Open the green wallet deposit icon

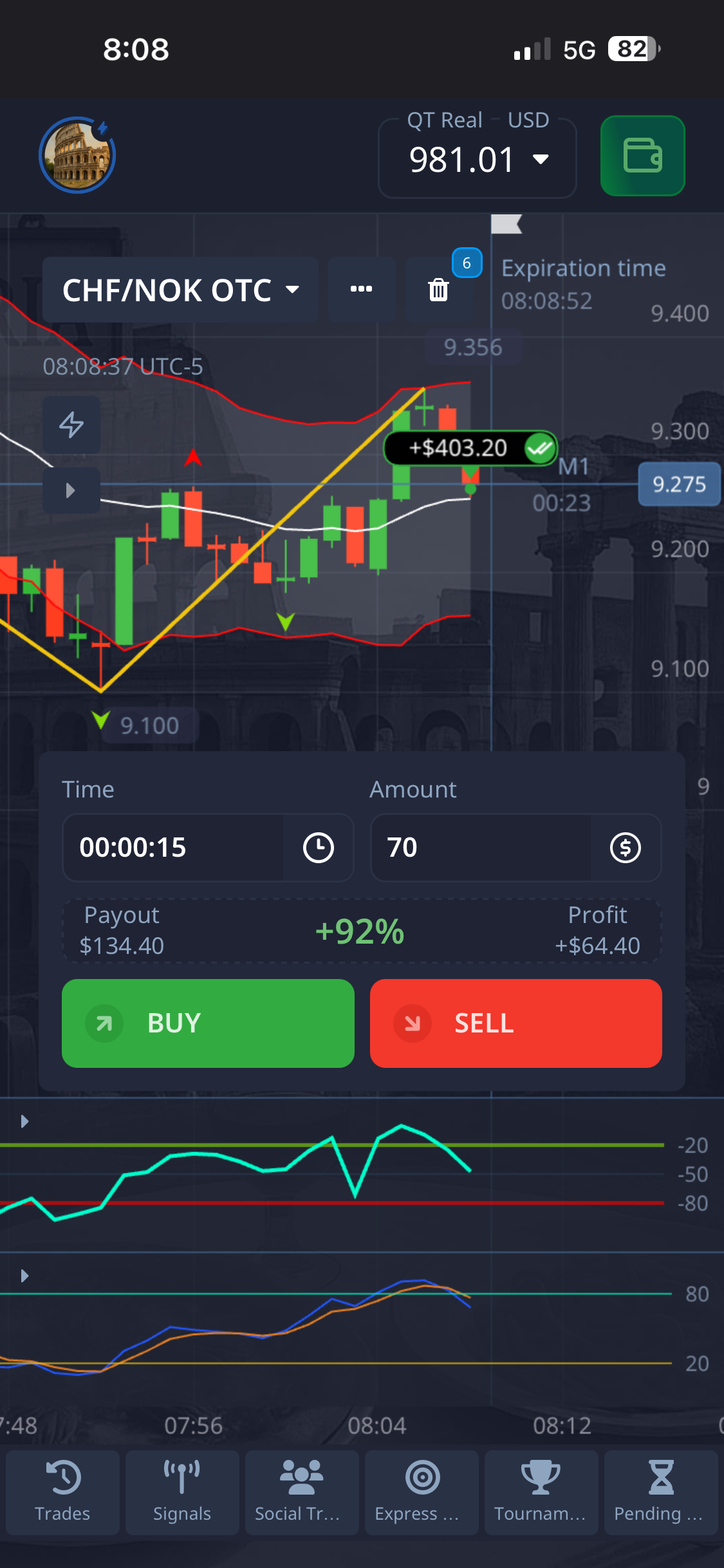642,156
